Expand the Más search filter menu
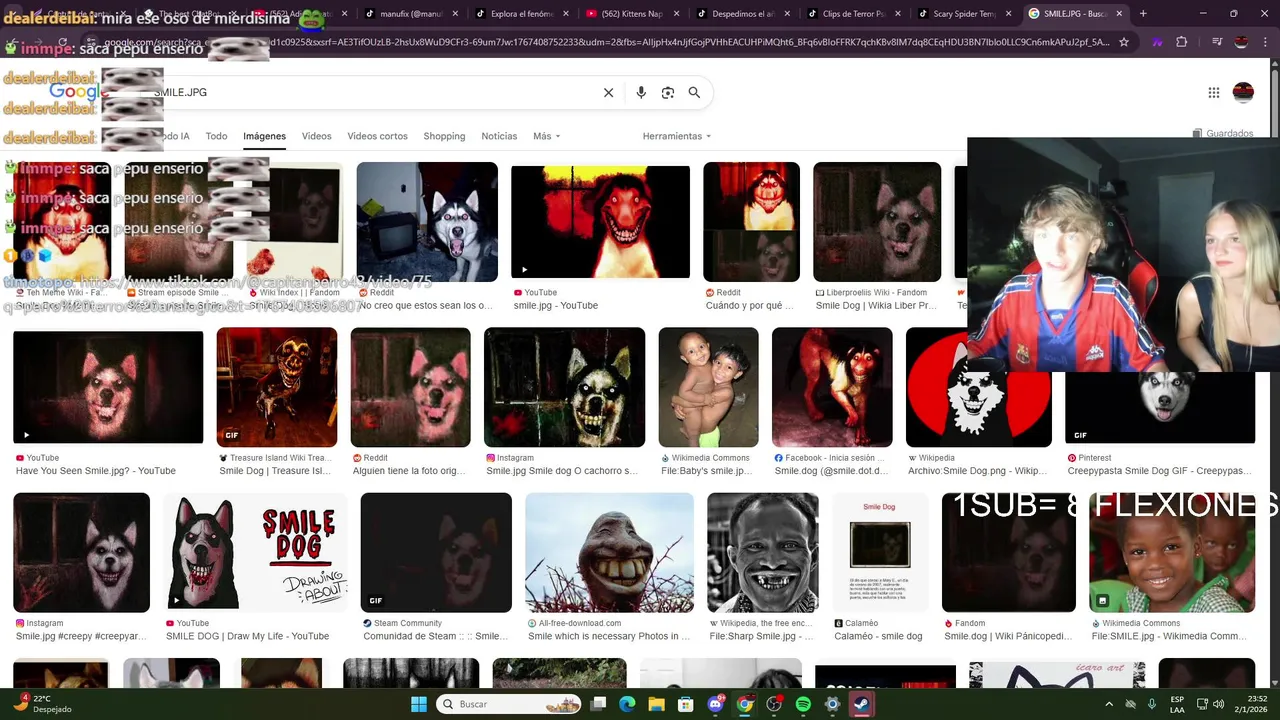The height and width of the screenshot is (720, 1280). coord(546,136)
